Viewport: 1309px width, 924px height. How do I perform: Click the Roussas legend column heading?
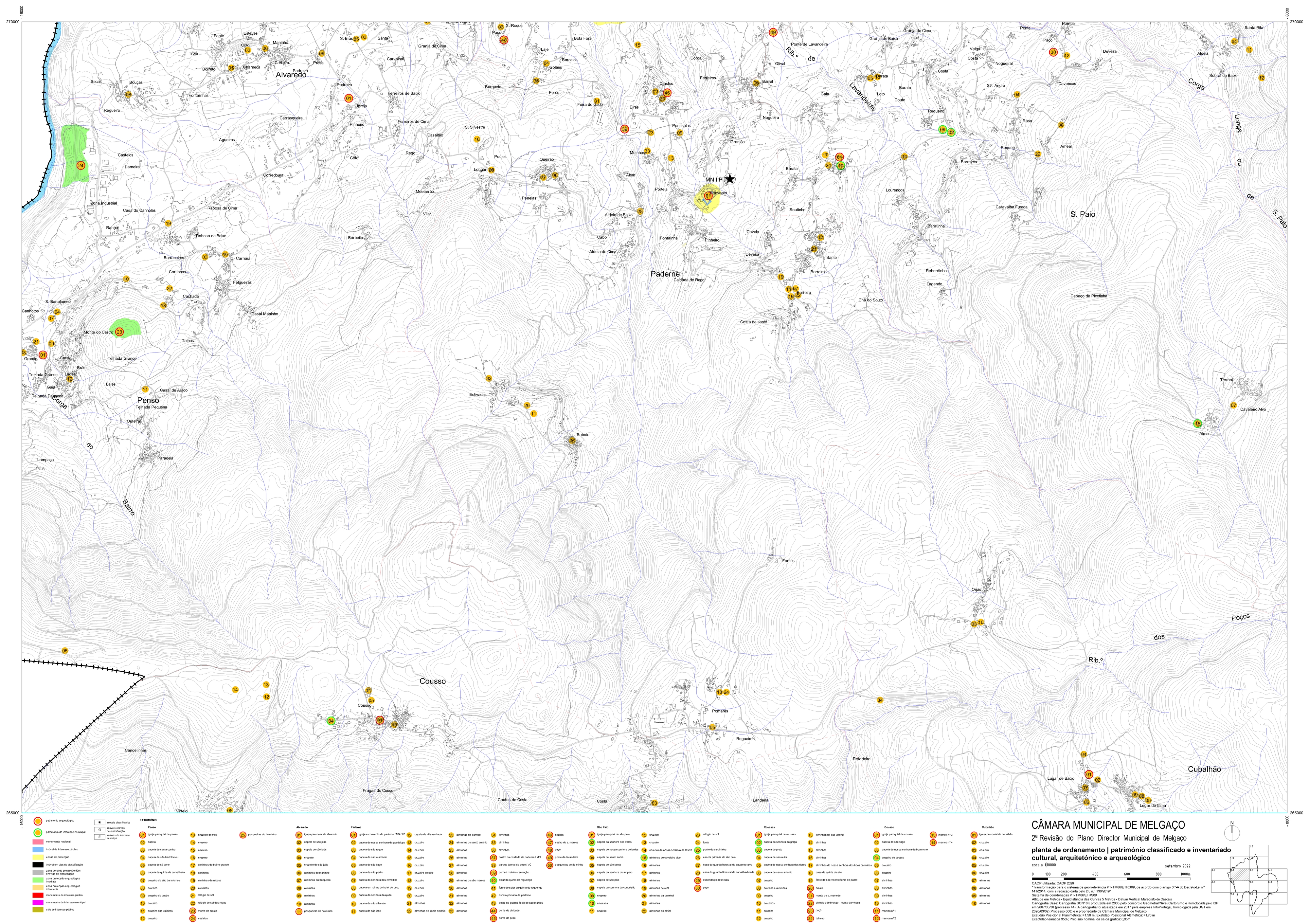(769, 827)
